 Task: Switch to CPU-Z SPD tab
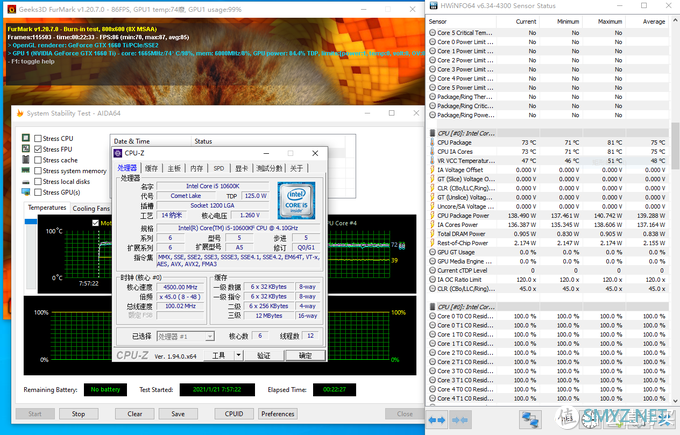point(219,168)
